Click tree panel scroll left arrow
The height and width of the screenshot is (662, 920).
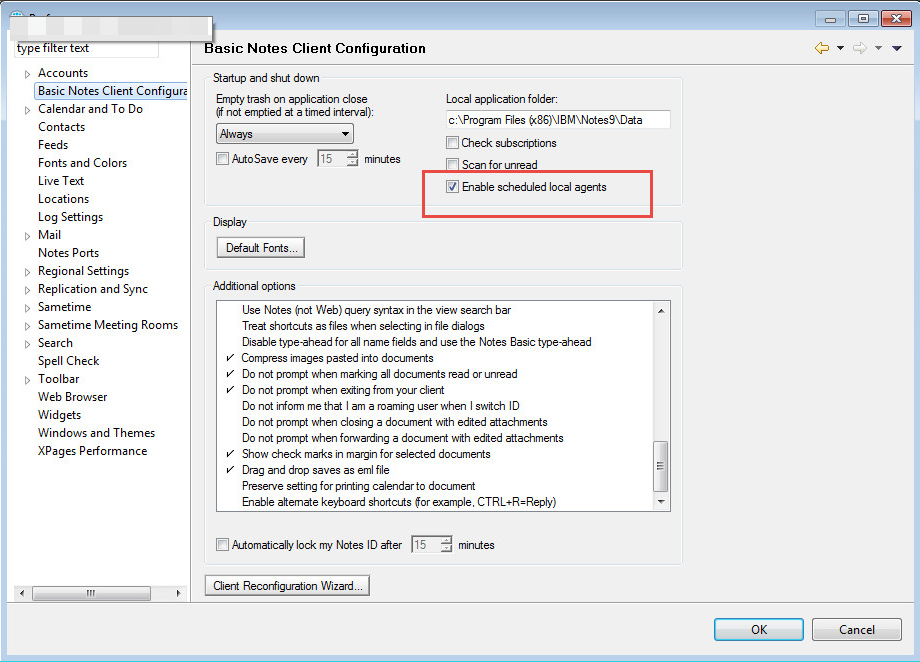click(22, 593)
